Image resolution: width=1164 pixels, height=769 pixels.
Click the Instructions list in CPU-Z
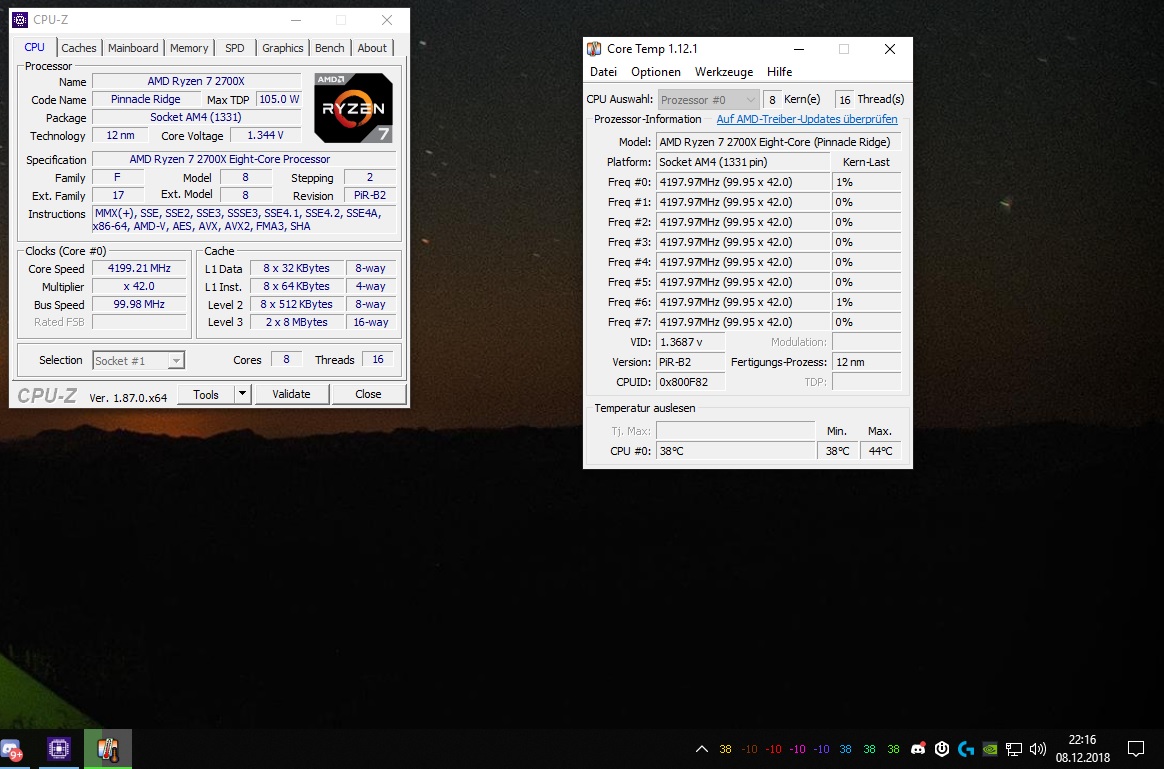tap(243, 220)
